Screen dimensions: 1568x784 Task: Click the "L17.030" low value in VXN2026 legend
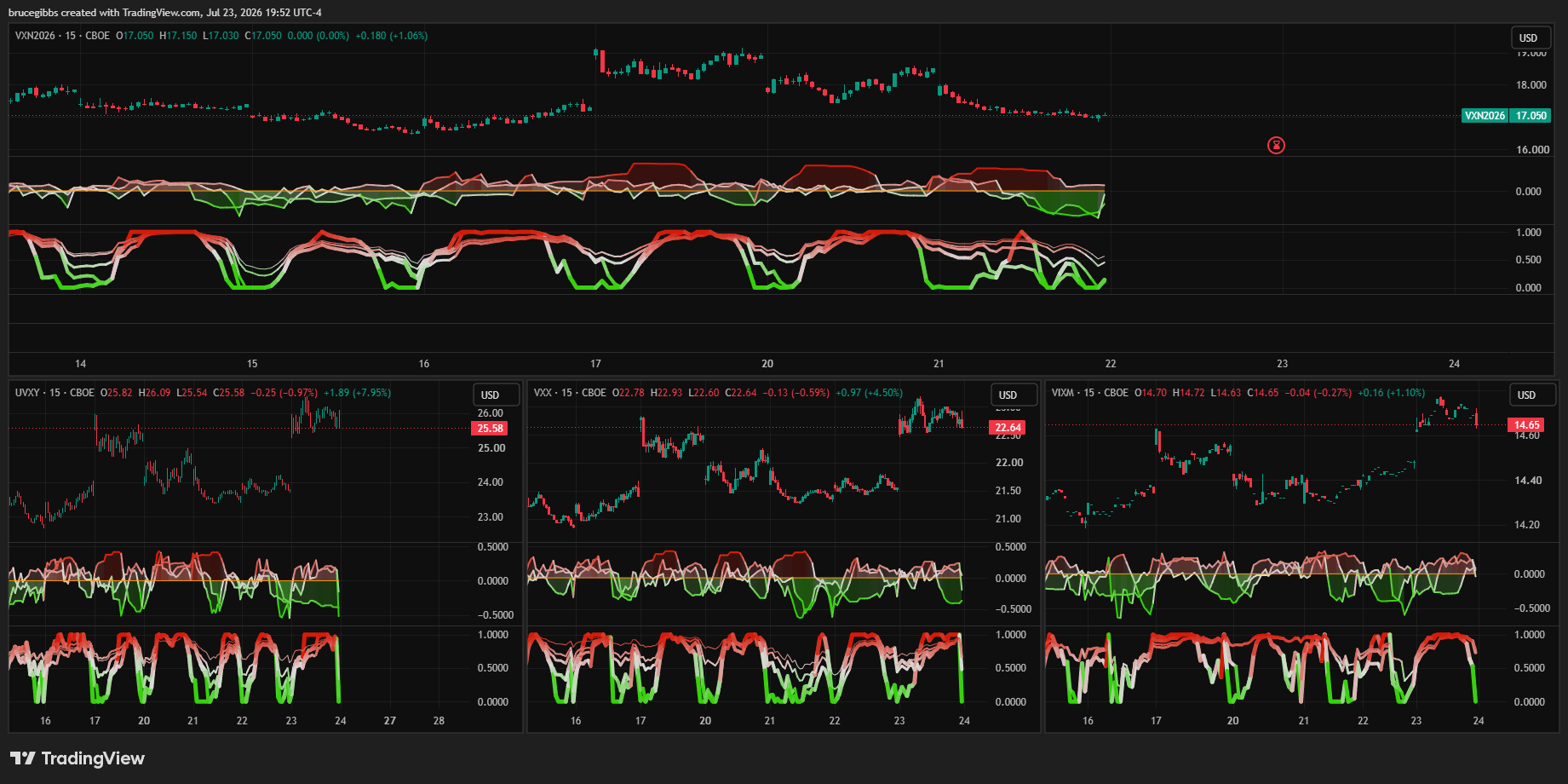(221, 36)
